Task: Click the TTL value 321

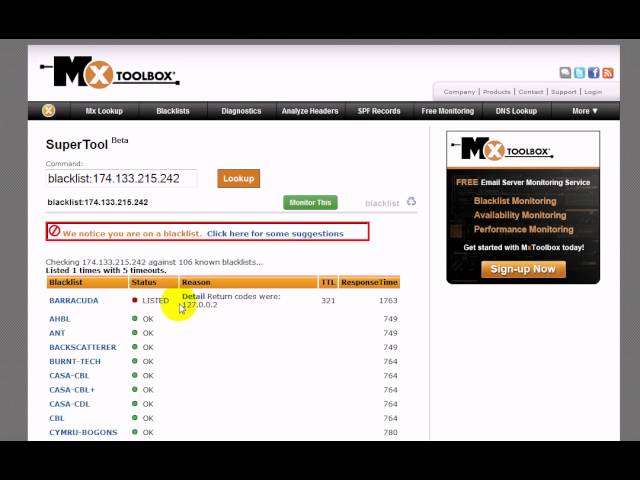Action: tap(328, 300)
